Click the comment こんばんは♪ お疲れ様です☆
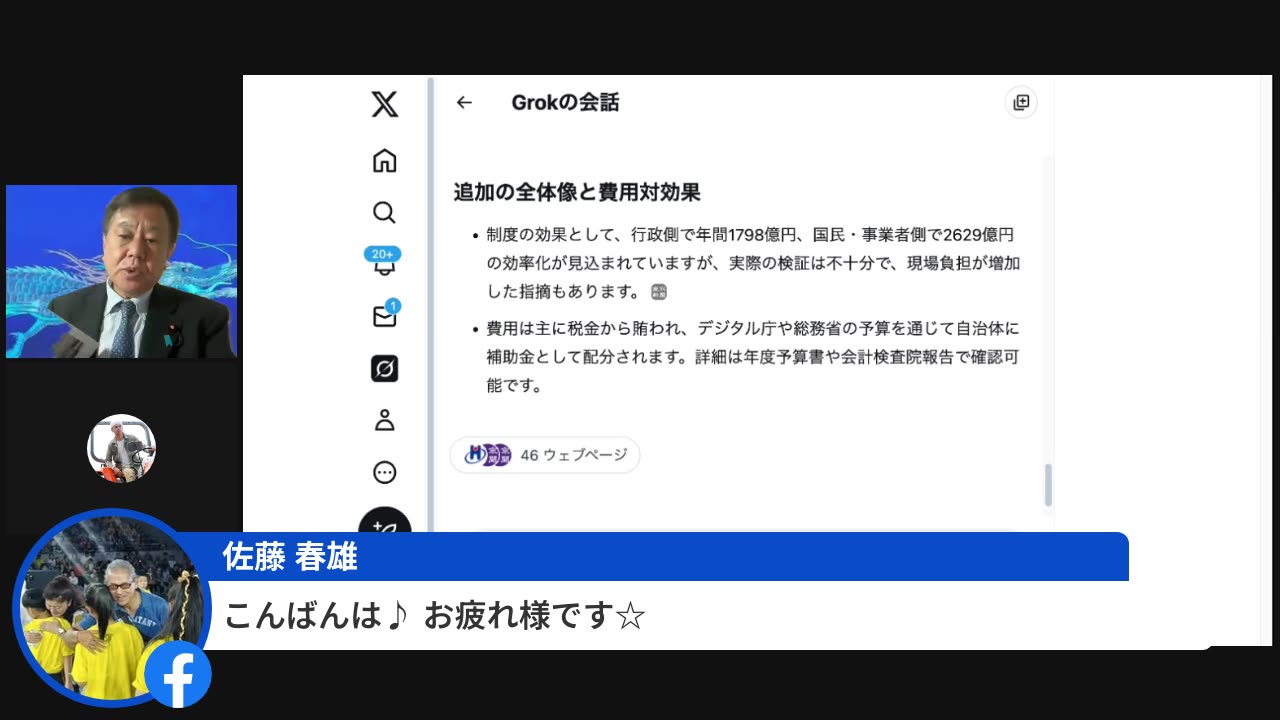The image size is (1280, 720). coord(434,616)
